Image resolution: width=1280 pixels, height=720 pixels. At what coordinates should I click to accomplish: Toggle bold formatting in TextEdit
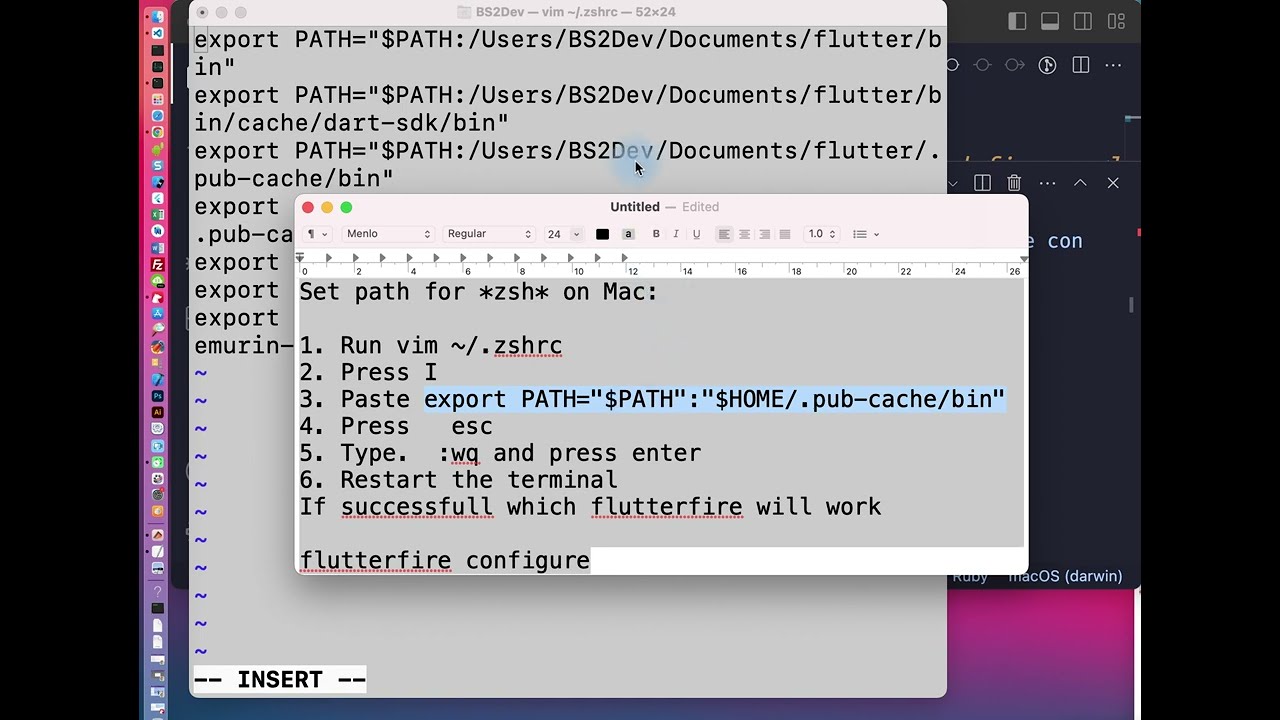point(656,234)
